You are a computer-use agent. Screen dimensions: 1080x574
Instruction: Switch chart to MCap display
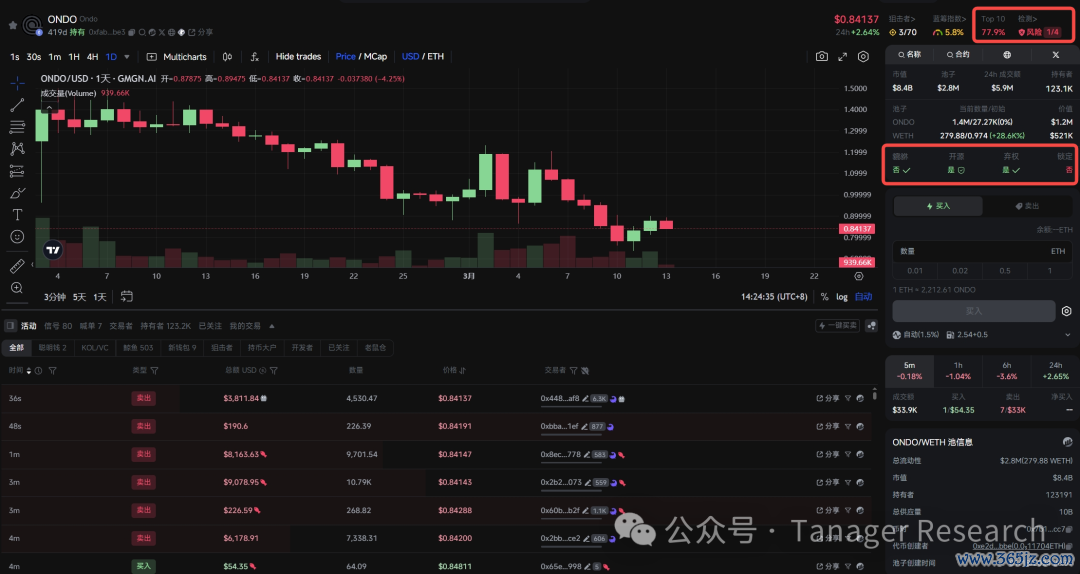pyautogui.click(x=375, y=57)
